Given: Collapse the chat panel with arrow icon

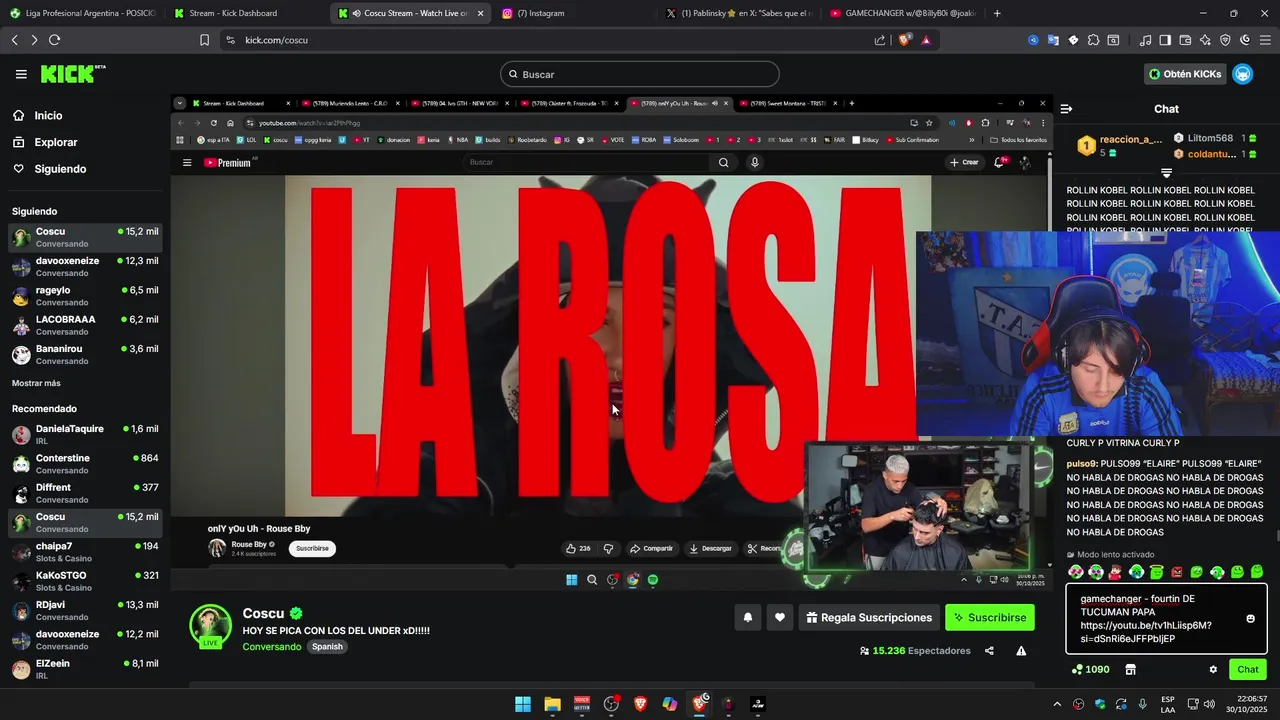Looking at the screenshot, I should [1066, 109].
